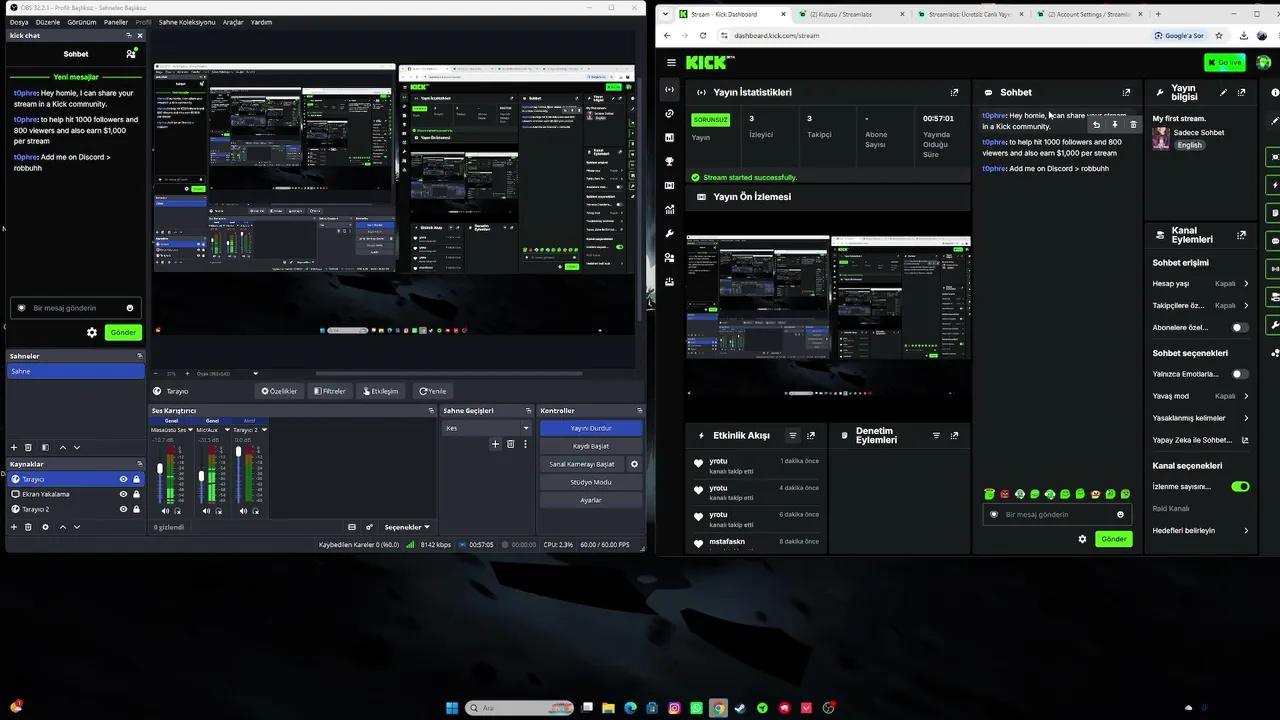1280x720 pixels.
Task: Open Filtreler for the selected OBS source
Action: (x=329, y=391)
